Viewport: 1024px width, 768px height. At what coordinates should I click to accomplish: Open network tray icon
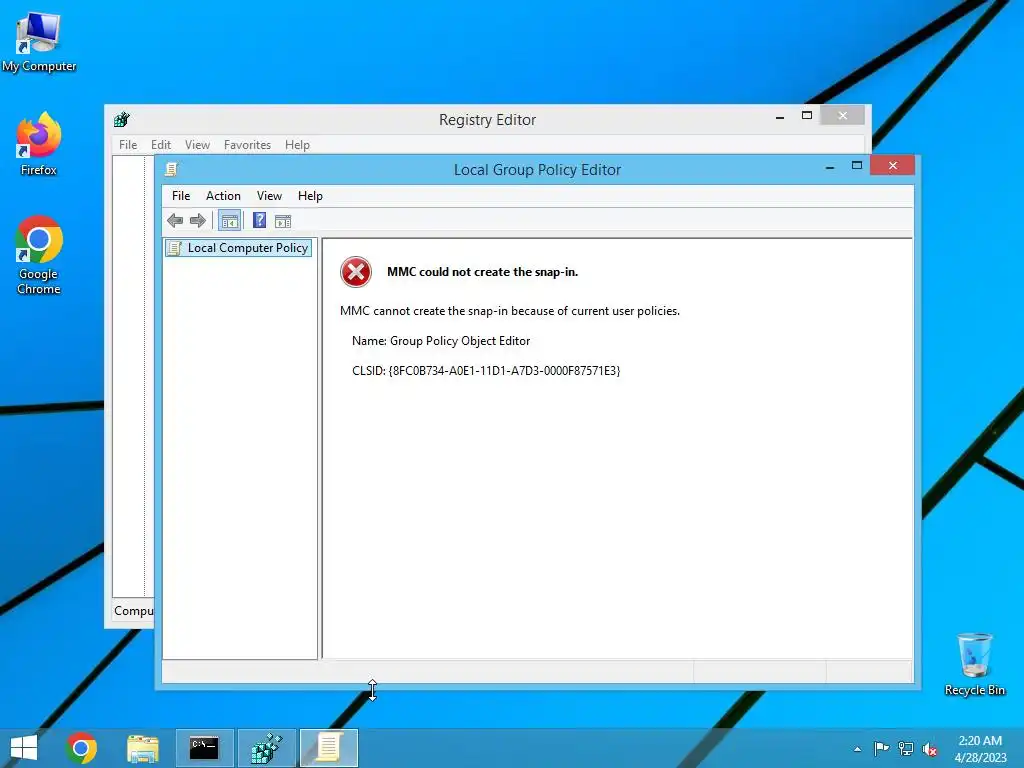906,749
